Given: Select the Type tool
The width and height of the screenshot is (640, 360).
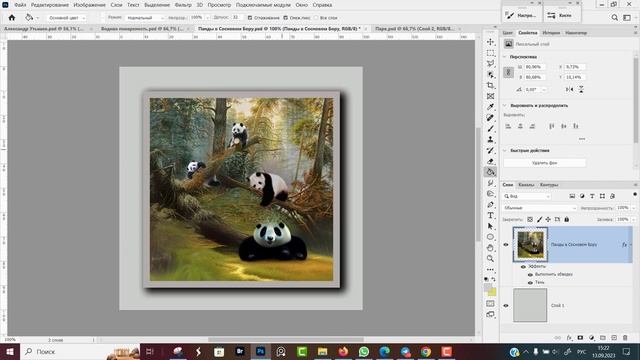Looking at the screenshot, I should point(490,216).
